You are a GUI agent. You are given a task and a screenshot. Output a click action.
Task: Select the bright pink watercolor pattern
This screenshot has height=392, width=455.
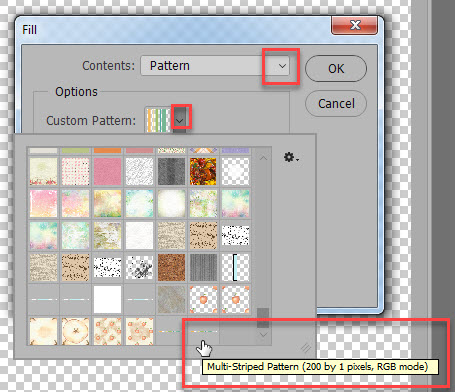[x=43, y=203]
